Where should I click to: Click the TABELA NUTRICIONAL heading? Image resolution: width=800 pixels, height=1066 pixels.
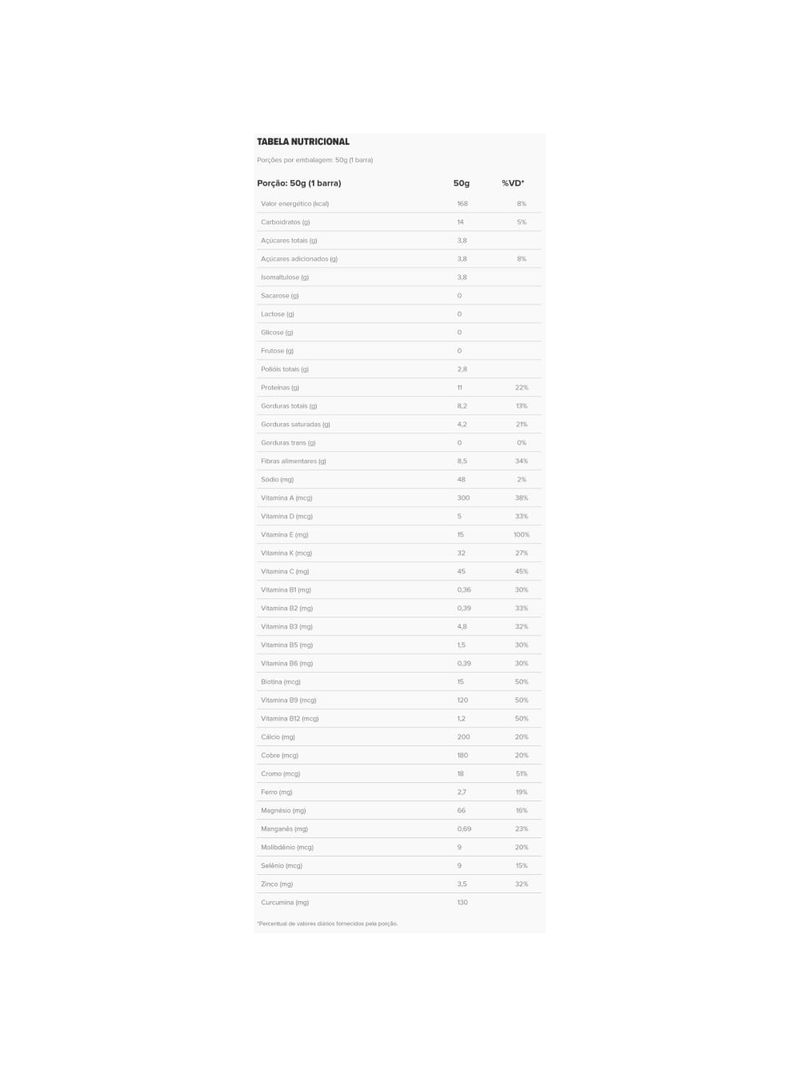click(302, 141)
